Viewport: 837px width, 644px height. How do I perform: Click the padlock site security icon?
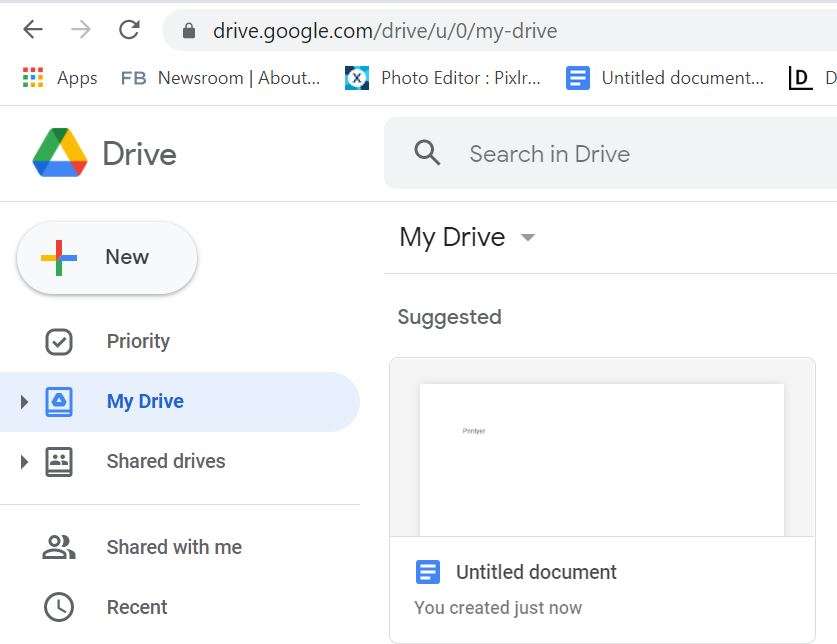[188, 30]
